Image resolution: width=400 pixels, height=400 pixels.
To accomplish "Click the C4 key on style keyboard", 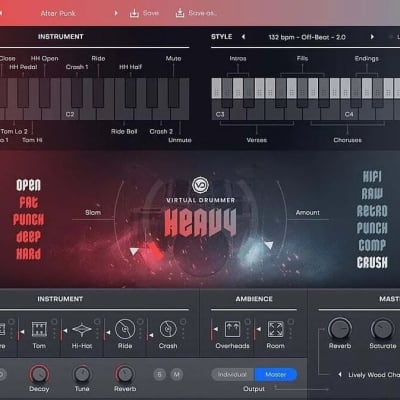I will [x=349, y=113].
